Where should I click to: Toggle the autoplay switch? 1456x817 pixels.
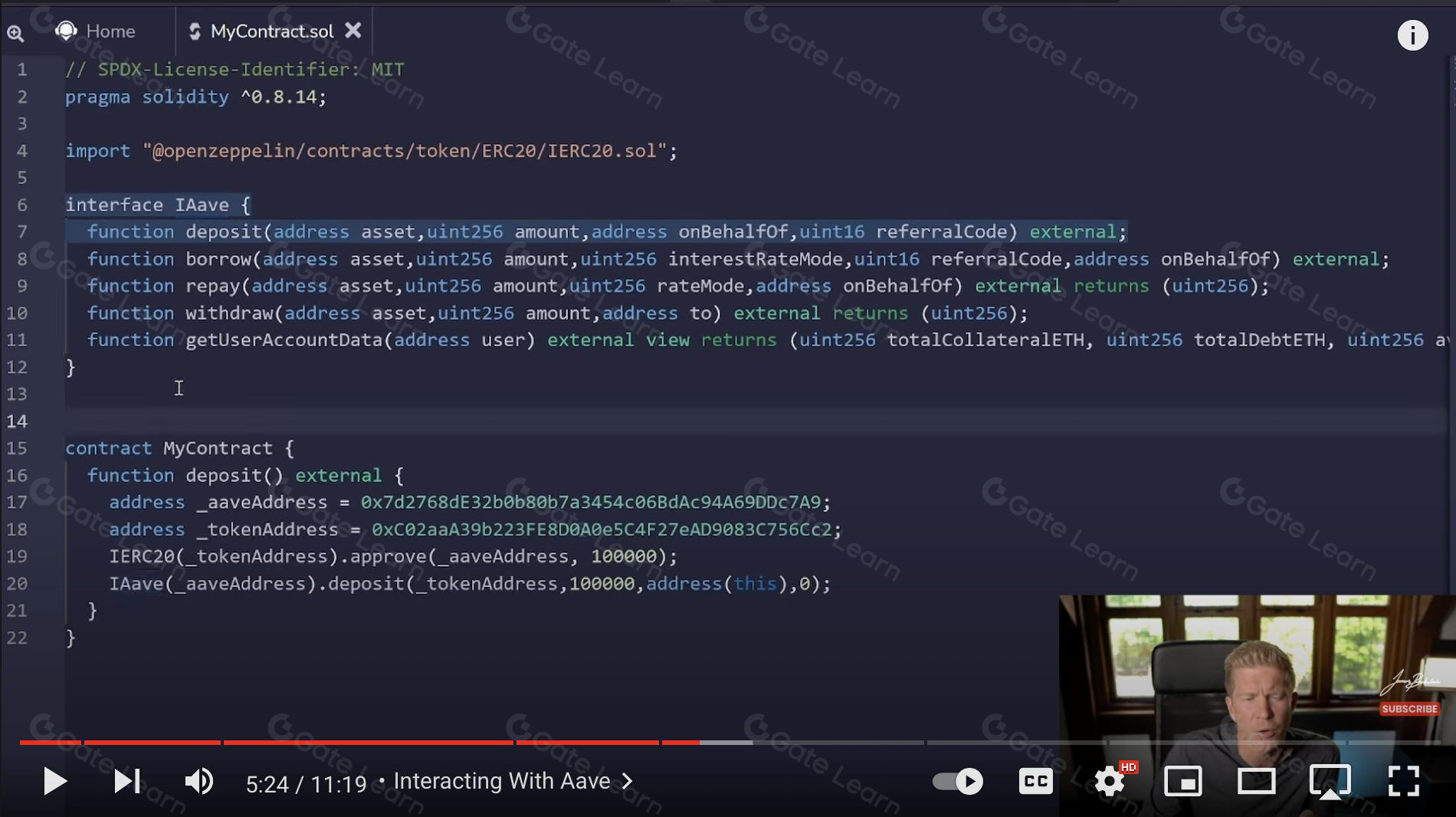(958, 782)
